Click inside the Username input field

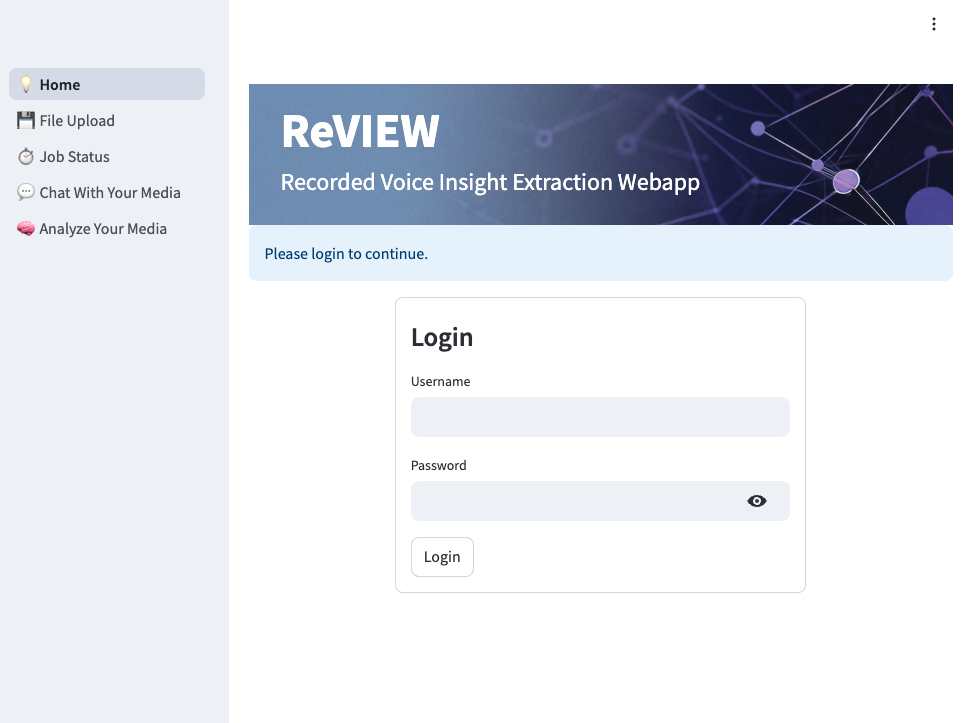point(600,416)
